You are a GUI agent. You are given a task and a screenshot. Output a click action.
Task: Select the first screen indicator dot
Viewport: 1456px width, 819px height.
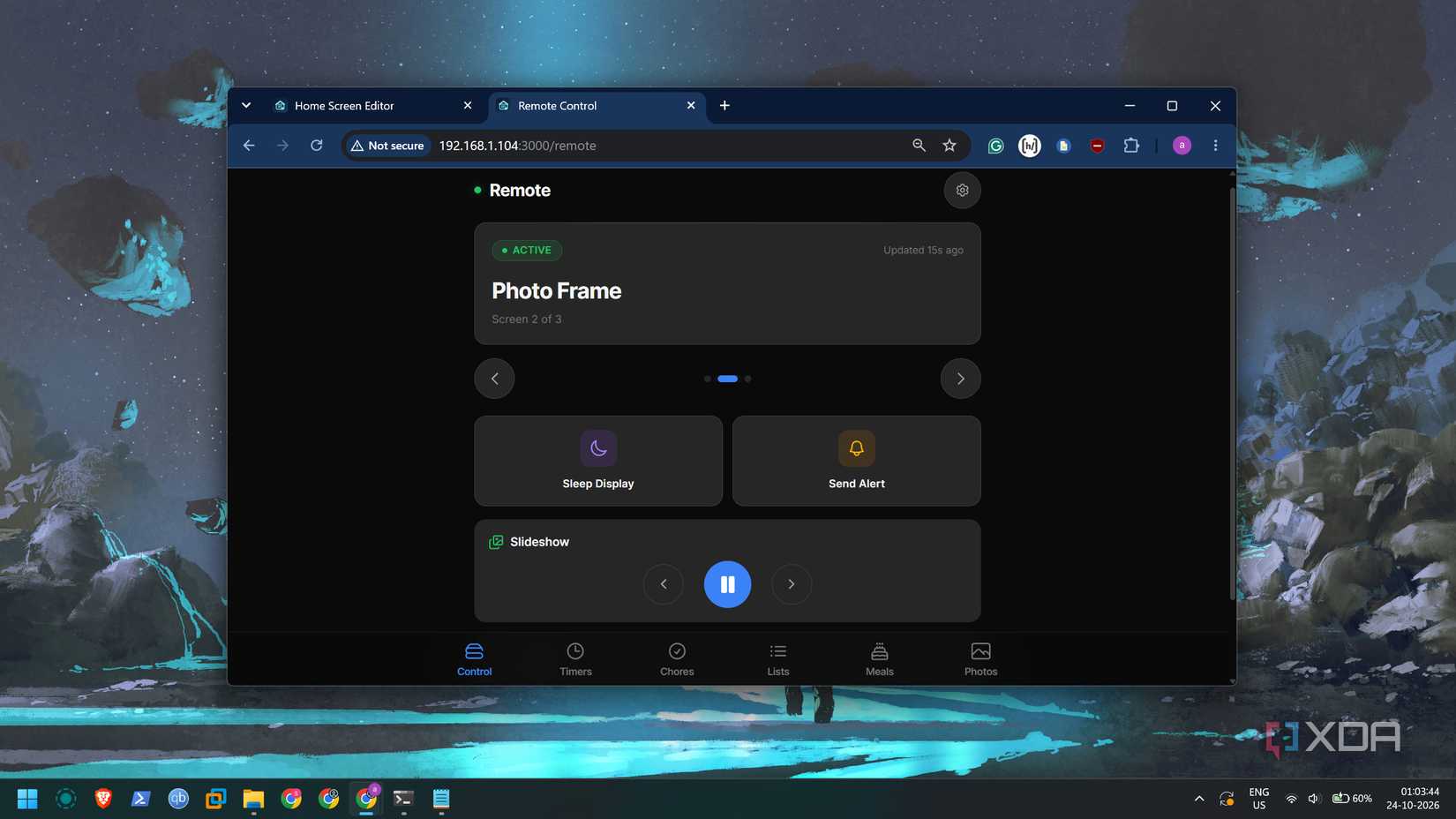coord(707,379)
